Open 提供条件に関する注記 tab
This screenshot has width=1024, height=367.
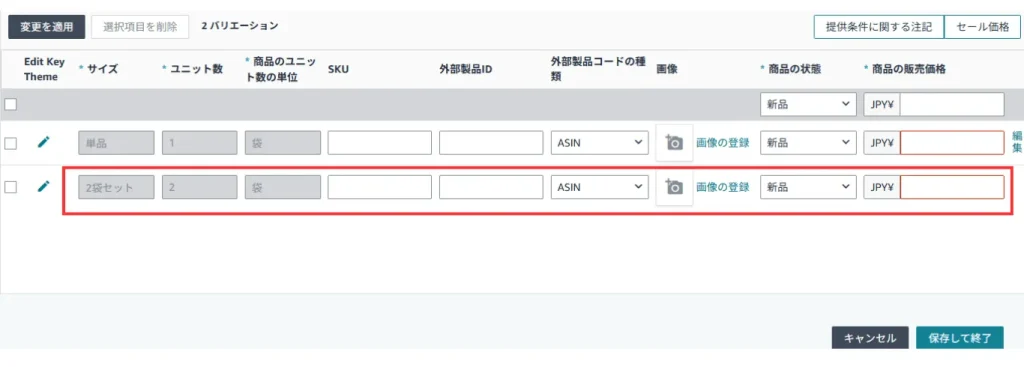(x=878, y=27)
